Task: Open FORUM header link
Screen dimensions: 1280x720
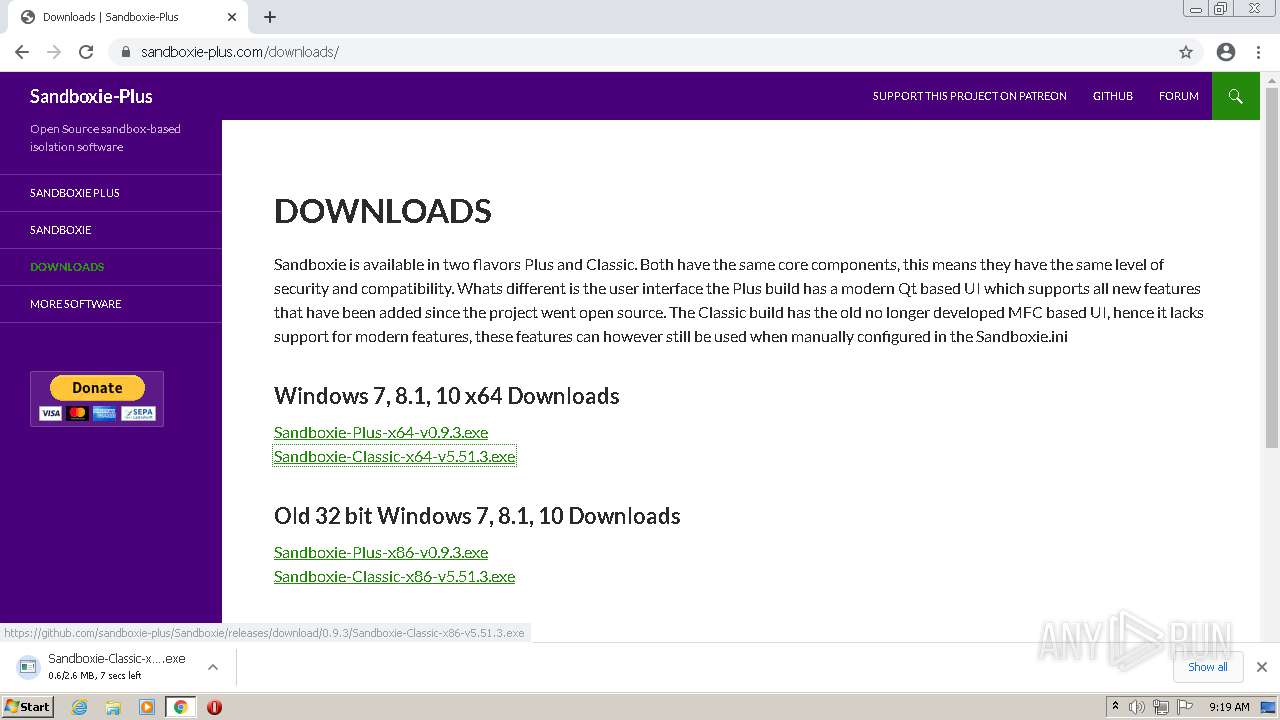Action: coord(1179,96)
